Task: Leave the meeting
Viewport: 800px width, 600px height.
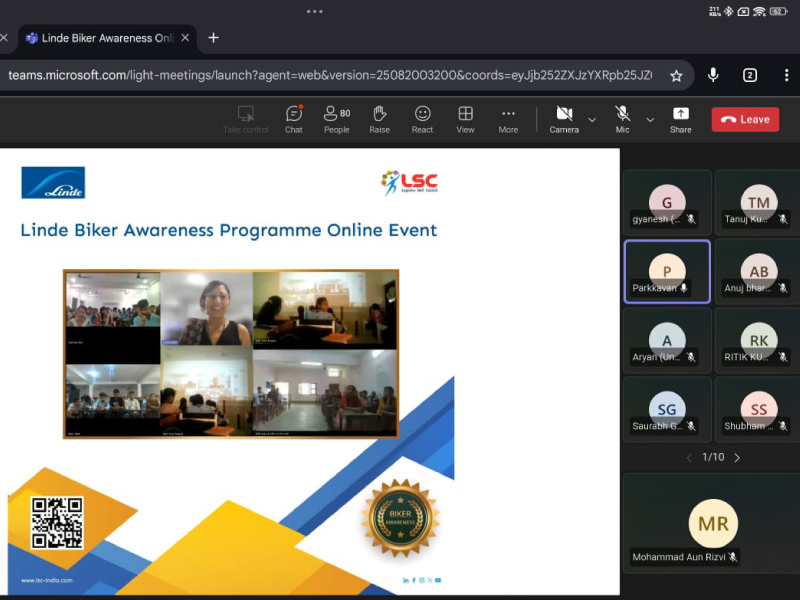Action: [x=745, y=119]
